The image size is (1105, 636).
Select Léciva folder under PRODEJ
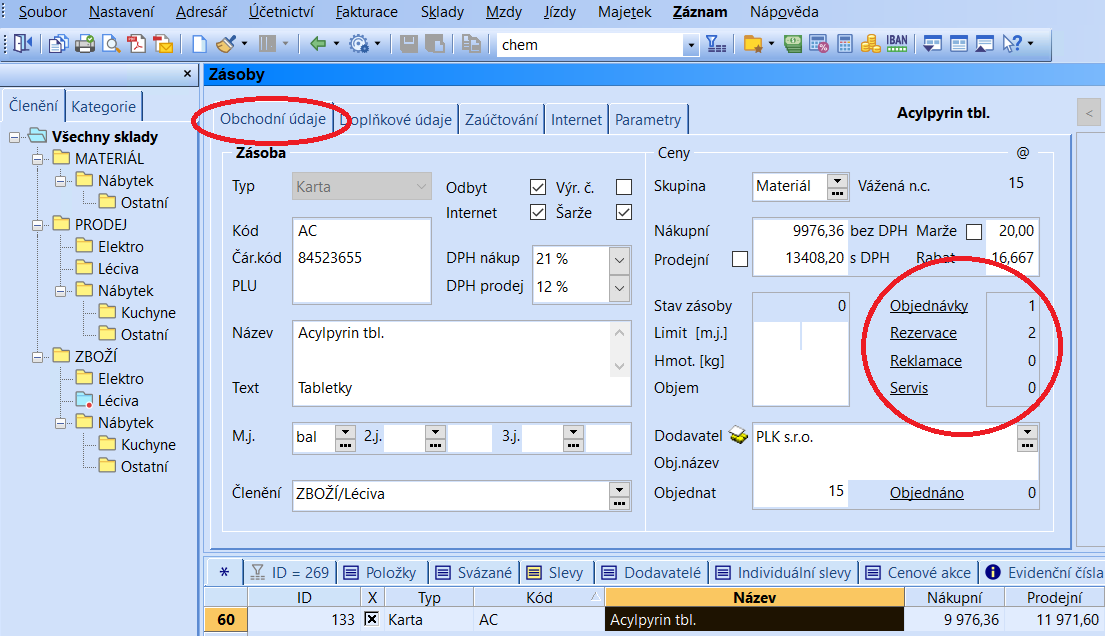click(x=118, y=269)
